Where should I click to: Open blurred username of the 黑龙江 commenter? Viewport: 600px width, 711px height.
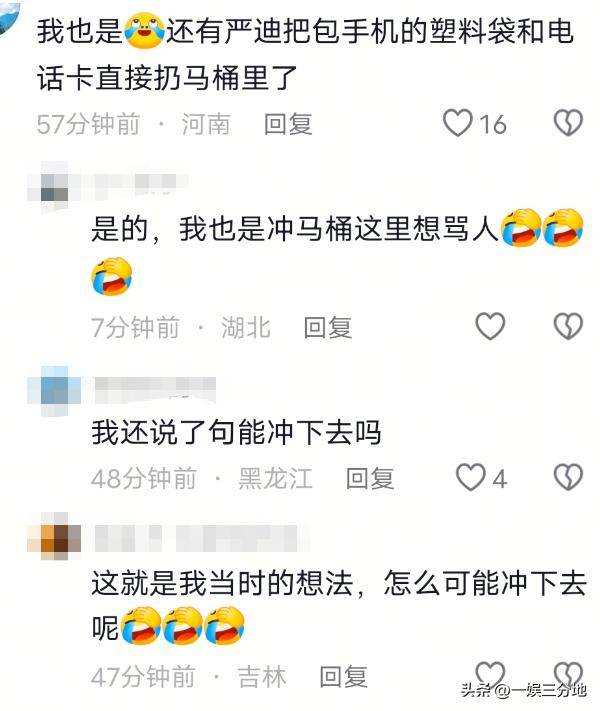click(155, 390)
